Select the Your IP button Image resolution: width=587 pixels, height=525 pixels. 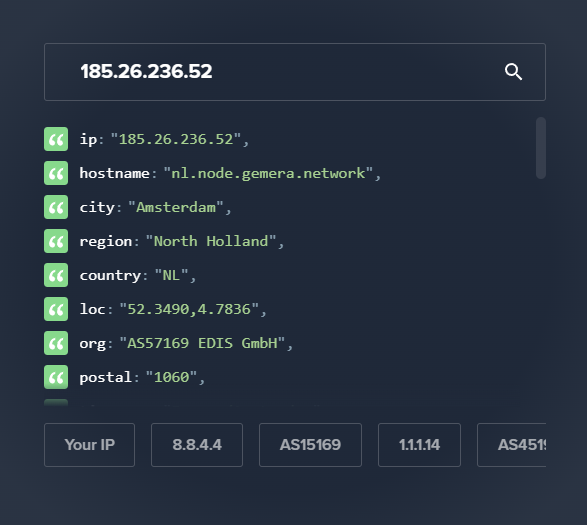(89, 445)
